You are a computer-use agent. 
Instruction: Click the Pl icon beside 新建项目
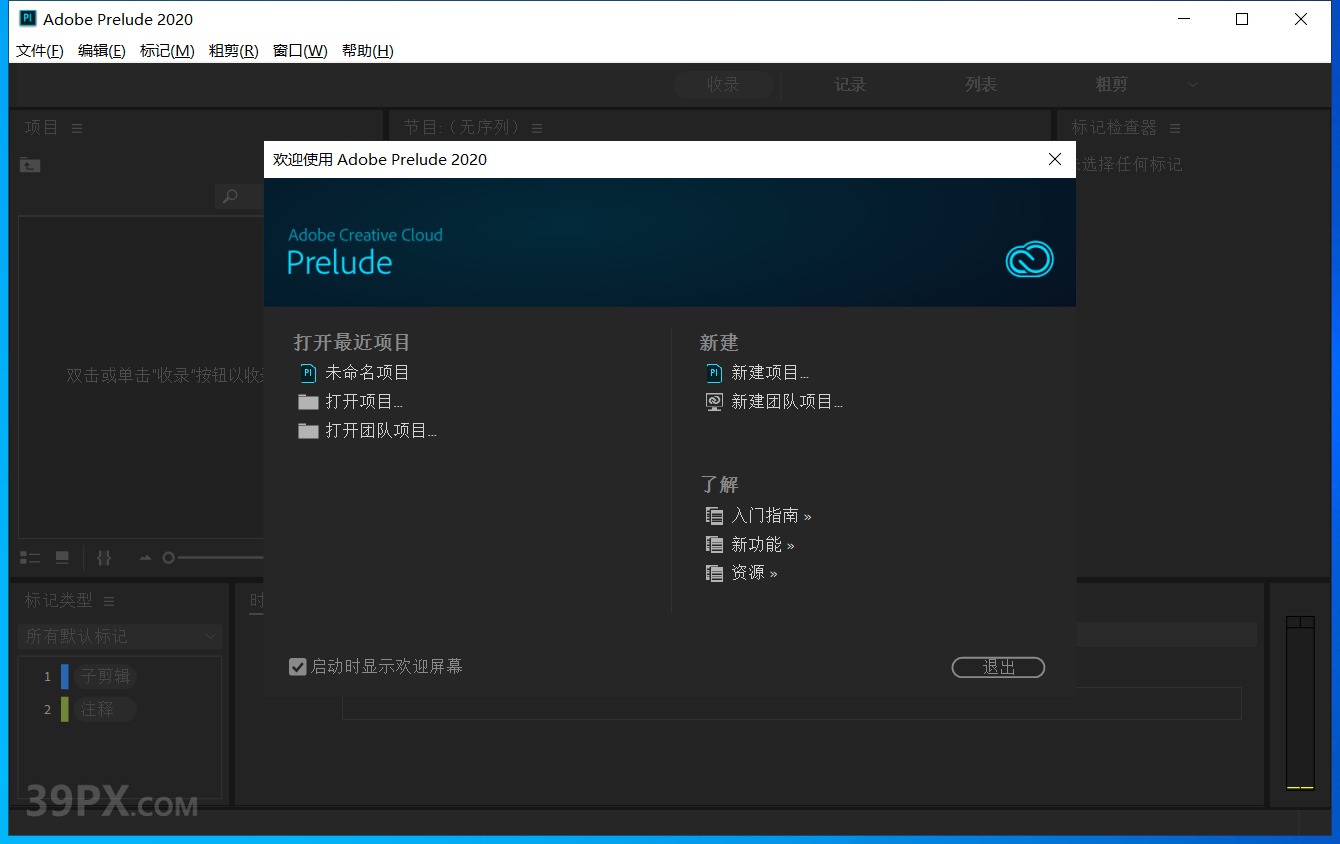pyautogui.click(x=714, y=373)
